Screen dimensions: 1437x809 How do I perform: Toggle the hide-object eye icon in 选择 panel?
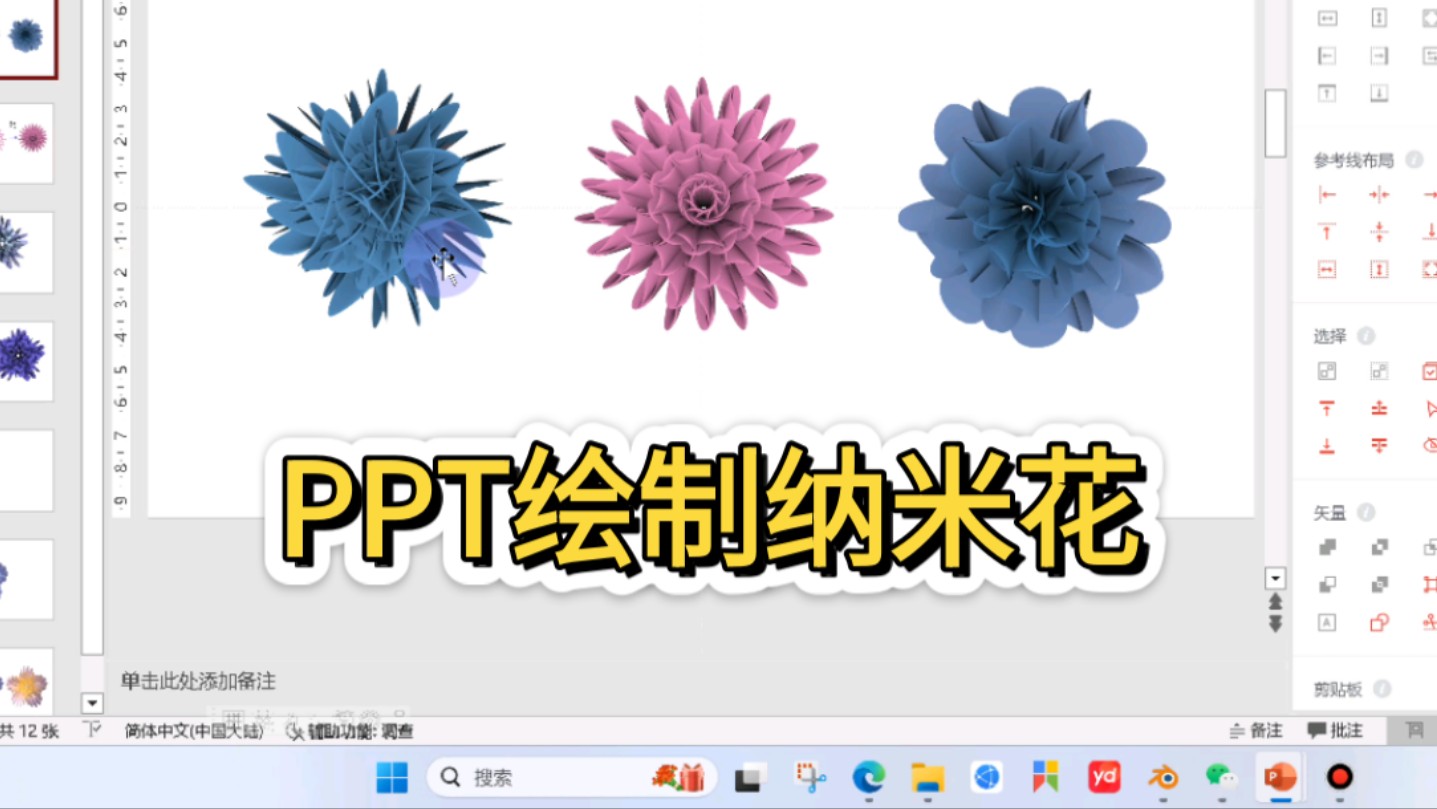coord(1428,446)
